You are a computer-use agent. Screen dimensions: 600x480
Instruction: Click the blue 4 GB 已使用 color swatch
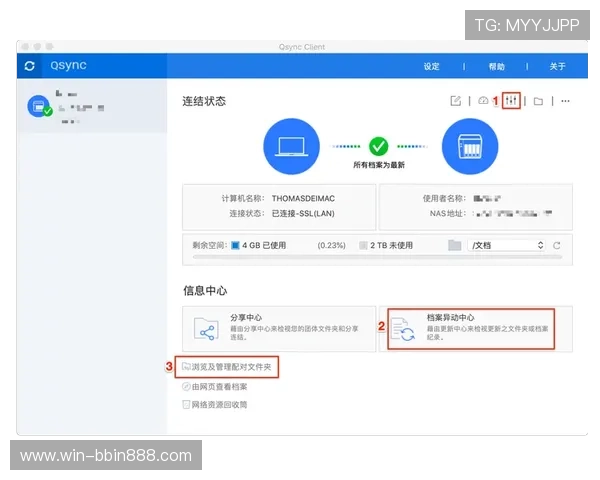235,245
